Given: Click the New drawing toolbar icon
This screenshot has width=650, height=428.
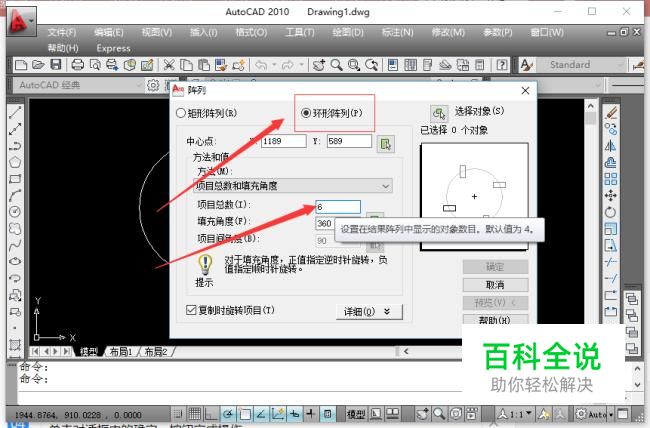Looking at the screenshot, I should pyautogui.click(x=21, y=65).
